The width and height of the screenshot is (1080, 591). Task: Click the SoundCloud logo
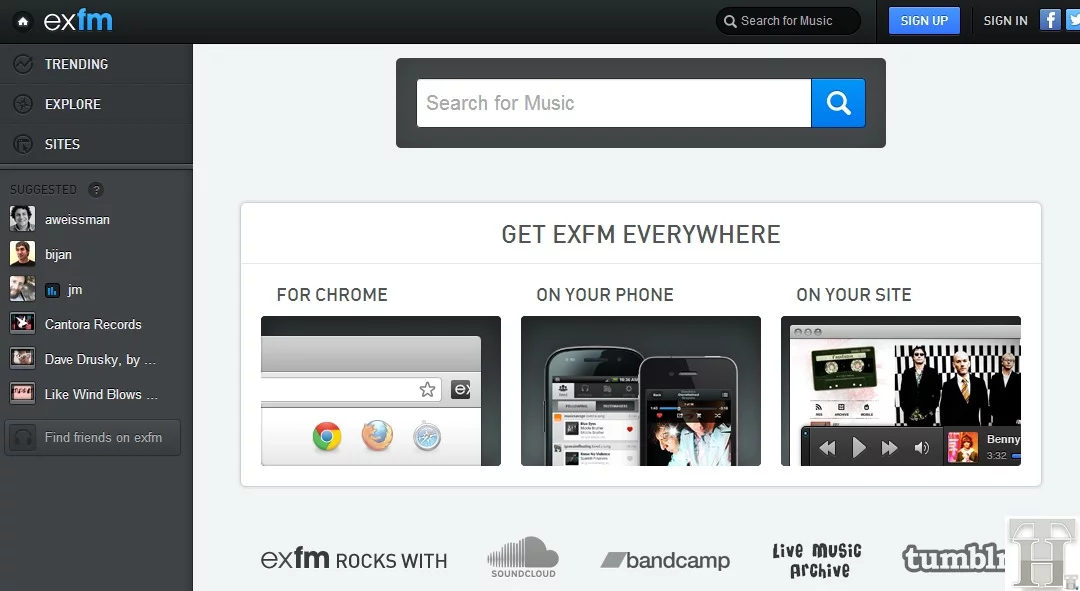tap(523, 557)
